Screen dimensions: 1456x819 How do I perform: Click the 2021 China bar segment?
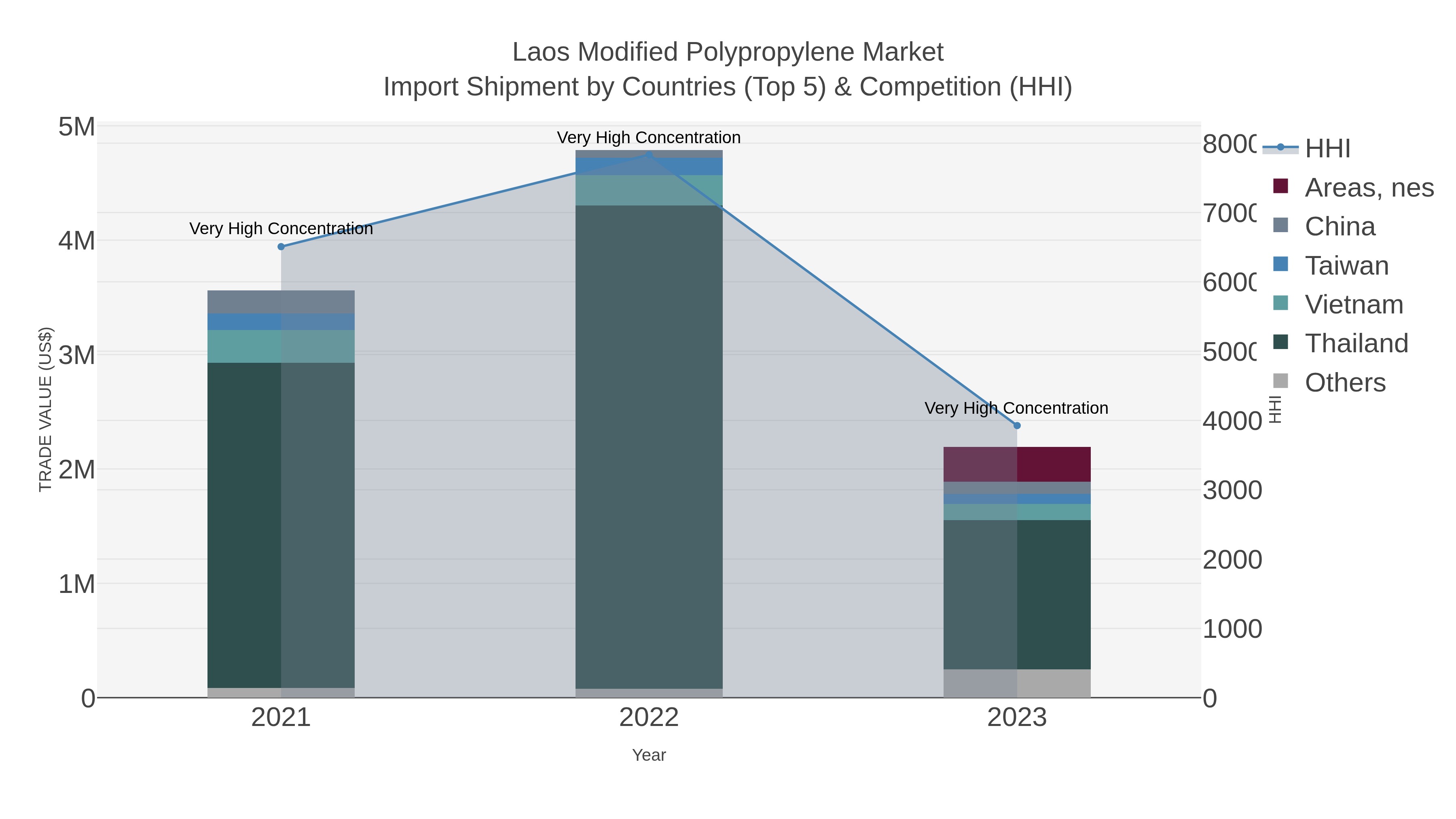pyautogui.click(x=281, y=303)
